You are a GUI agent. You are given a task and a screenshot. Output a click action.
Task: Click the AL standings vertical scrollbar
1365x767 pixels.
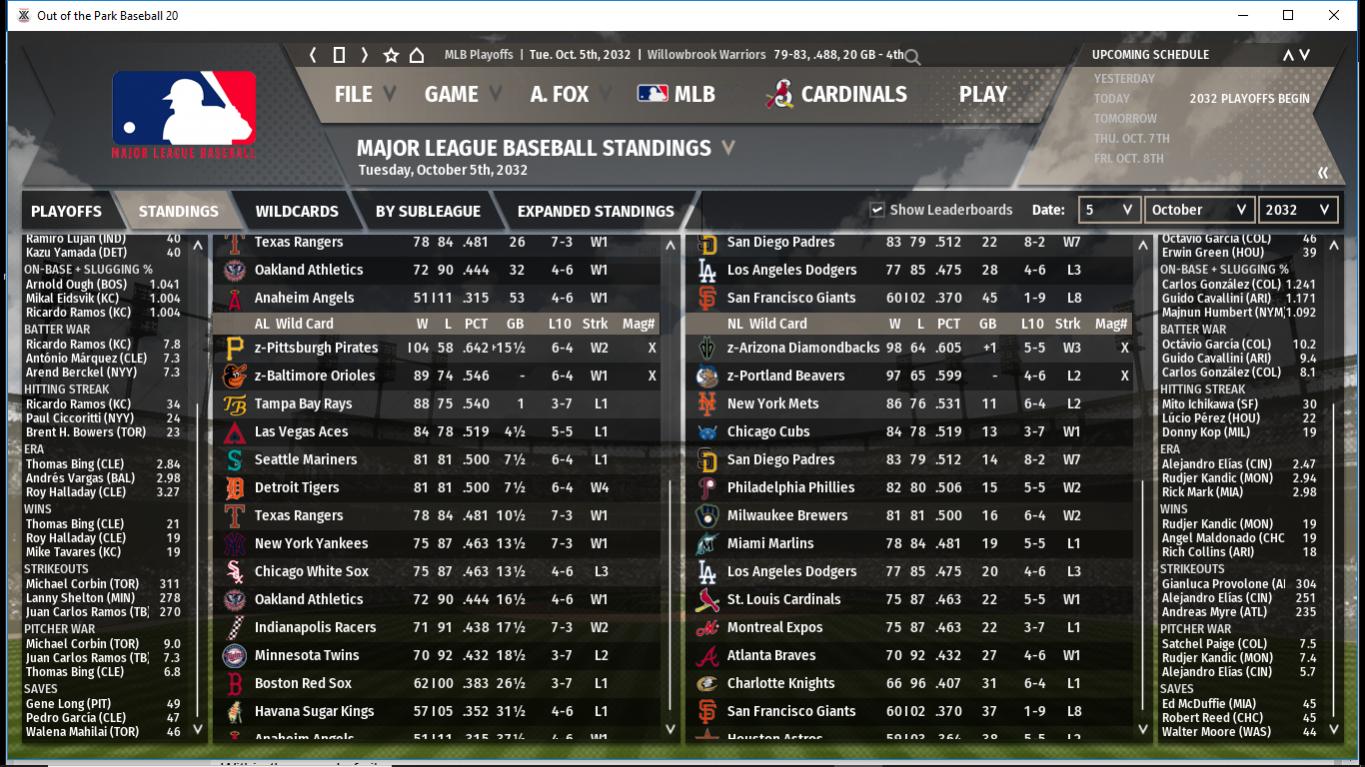click(x=671, y=489)
